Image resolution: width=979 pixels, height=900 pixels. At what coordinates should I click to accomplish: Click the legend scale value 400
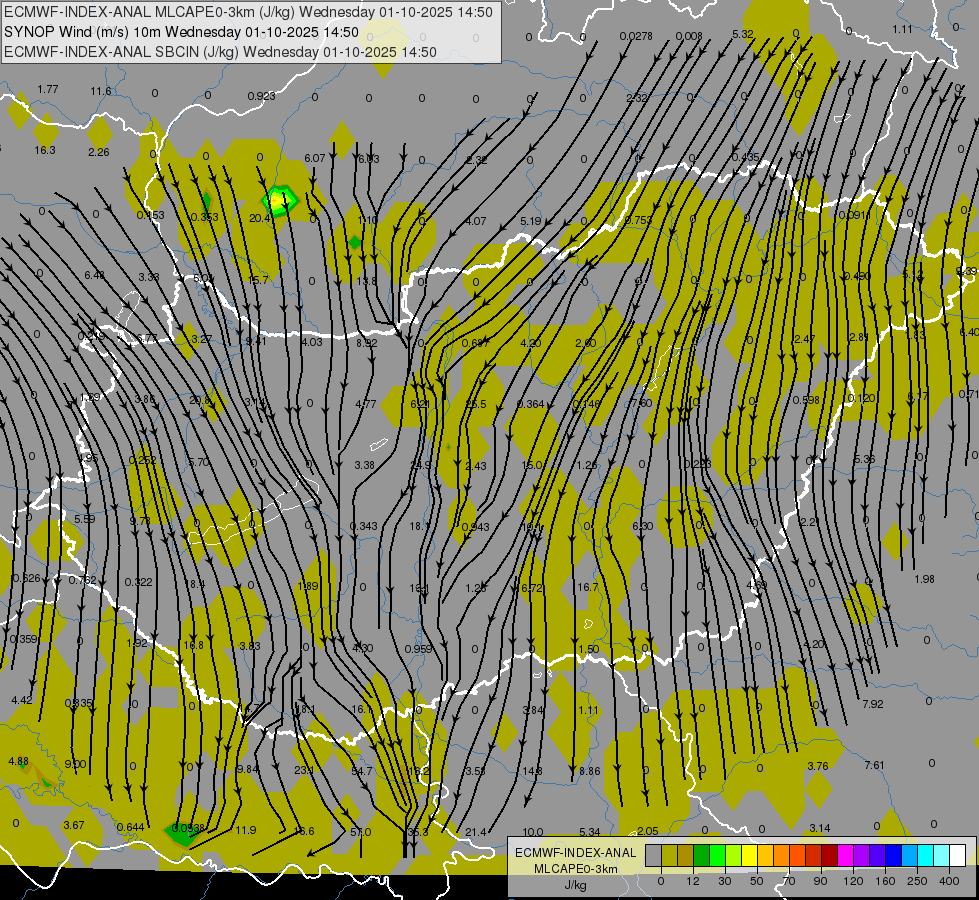tap(949, 881)
